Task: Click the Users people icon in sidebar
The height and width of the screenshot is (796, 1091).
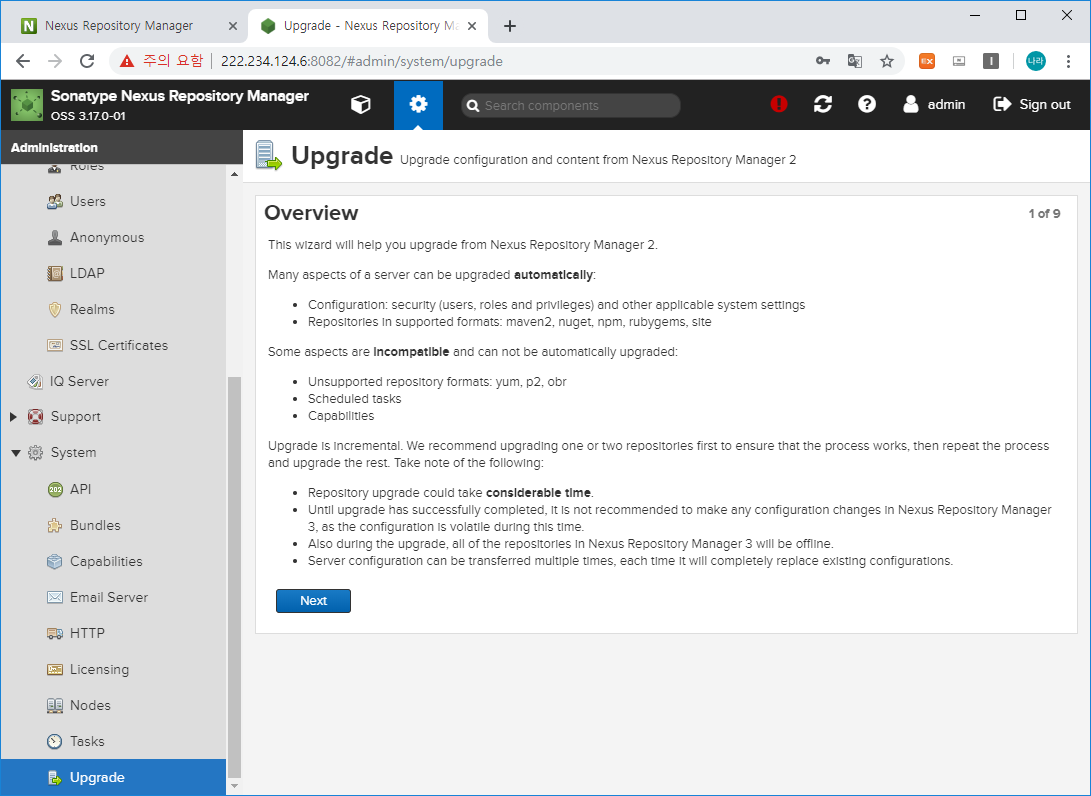Action: point(54,201)
